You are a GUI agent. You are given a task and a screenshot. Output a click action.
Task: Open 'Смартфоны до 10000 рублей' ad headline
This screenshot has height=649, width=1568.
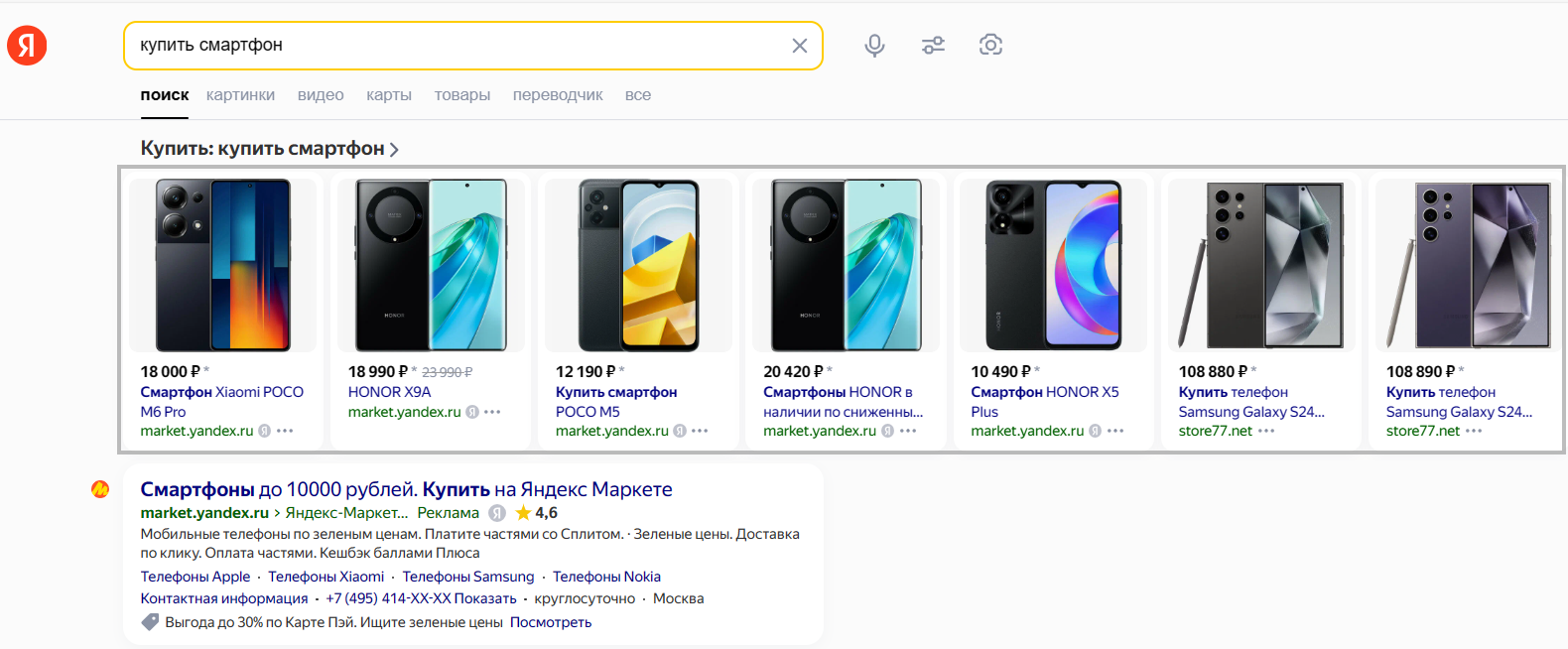[406, 489]
